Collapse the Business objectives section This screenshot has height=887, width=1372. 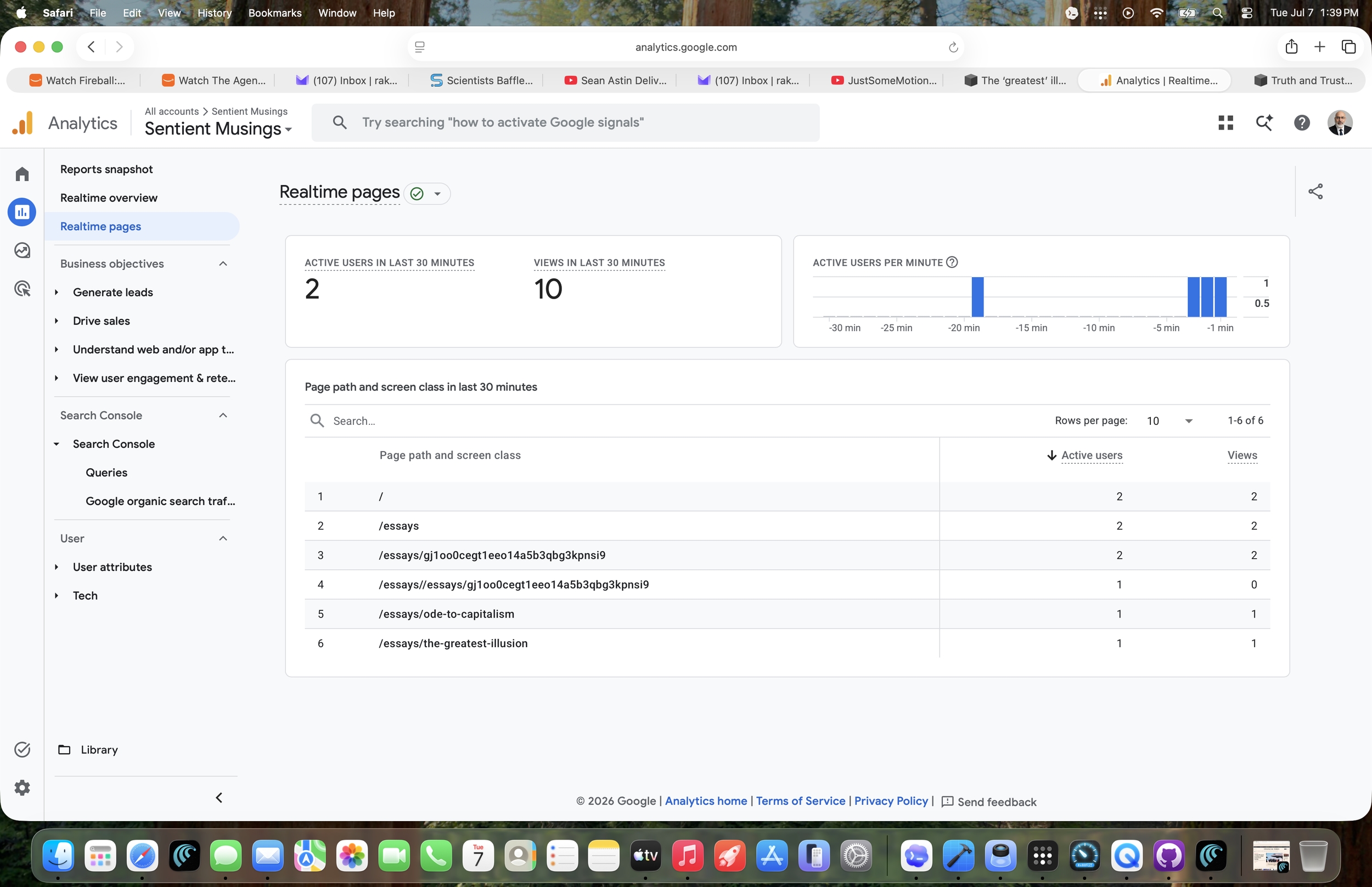click(223, 264)
